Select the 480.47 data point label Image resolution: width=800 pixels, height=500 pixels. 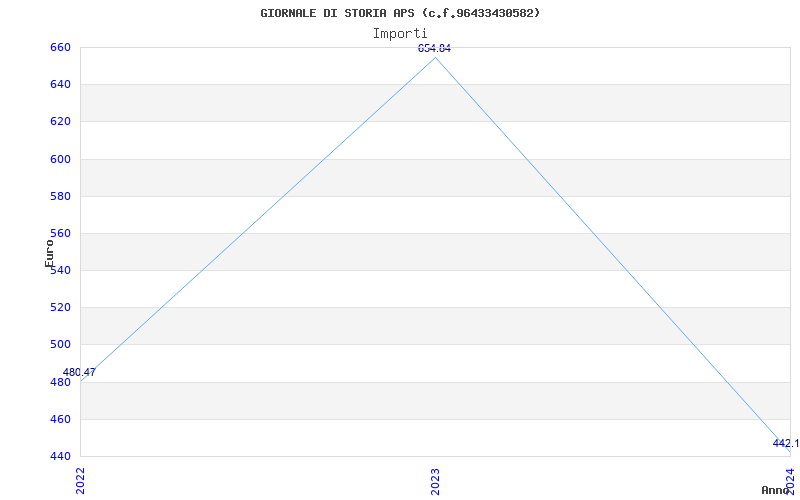pos(79,372)
